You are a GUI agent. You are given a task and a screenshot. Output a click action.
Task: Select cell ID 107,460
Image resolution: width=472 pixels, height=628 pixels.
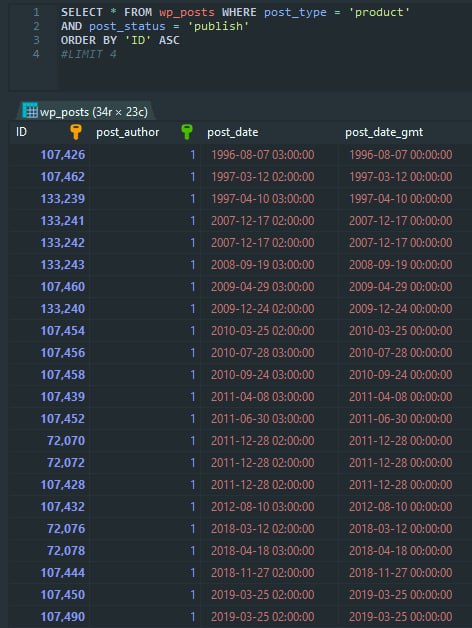pos(63,287)
